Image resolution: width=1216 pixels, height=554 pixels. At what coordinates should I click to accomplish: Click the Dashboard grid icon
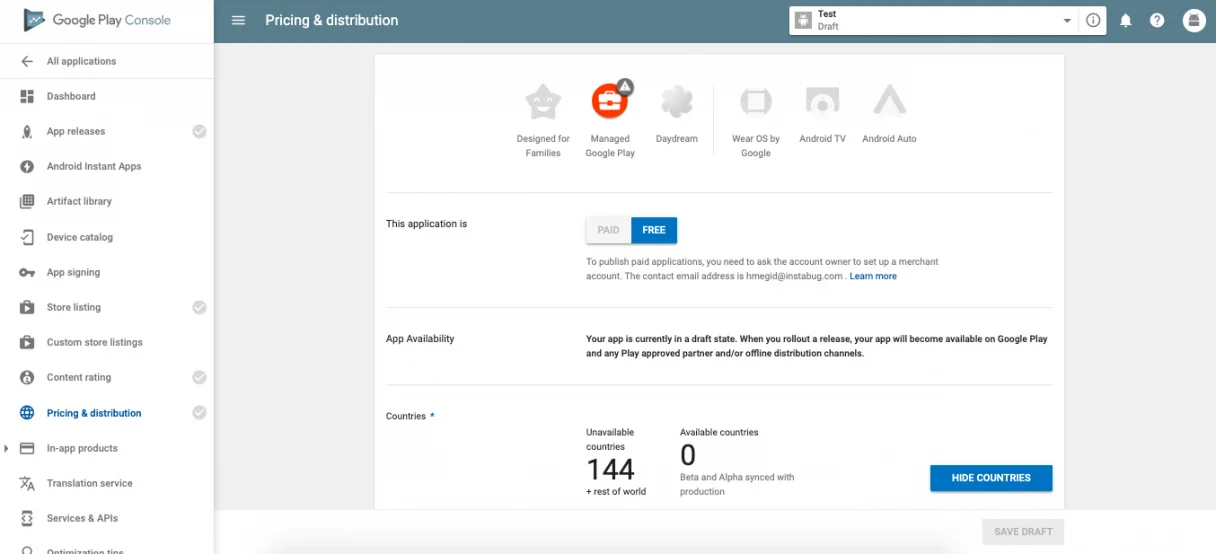coord(27,96)
